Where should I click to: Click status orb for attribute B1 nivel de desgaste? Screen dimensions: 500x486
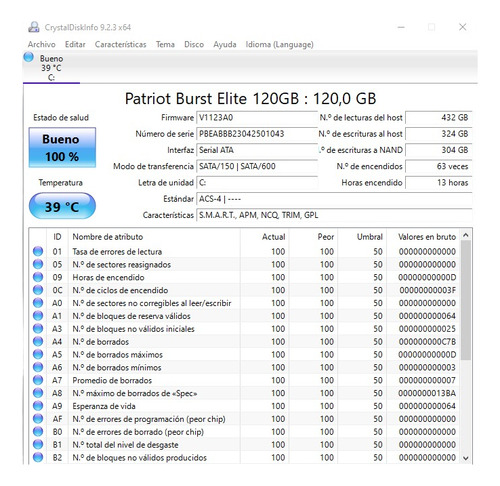point(38,445)
